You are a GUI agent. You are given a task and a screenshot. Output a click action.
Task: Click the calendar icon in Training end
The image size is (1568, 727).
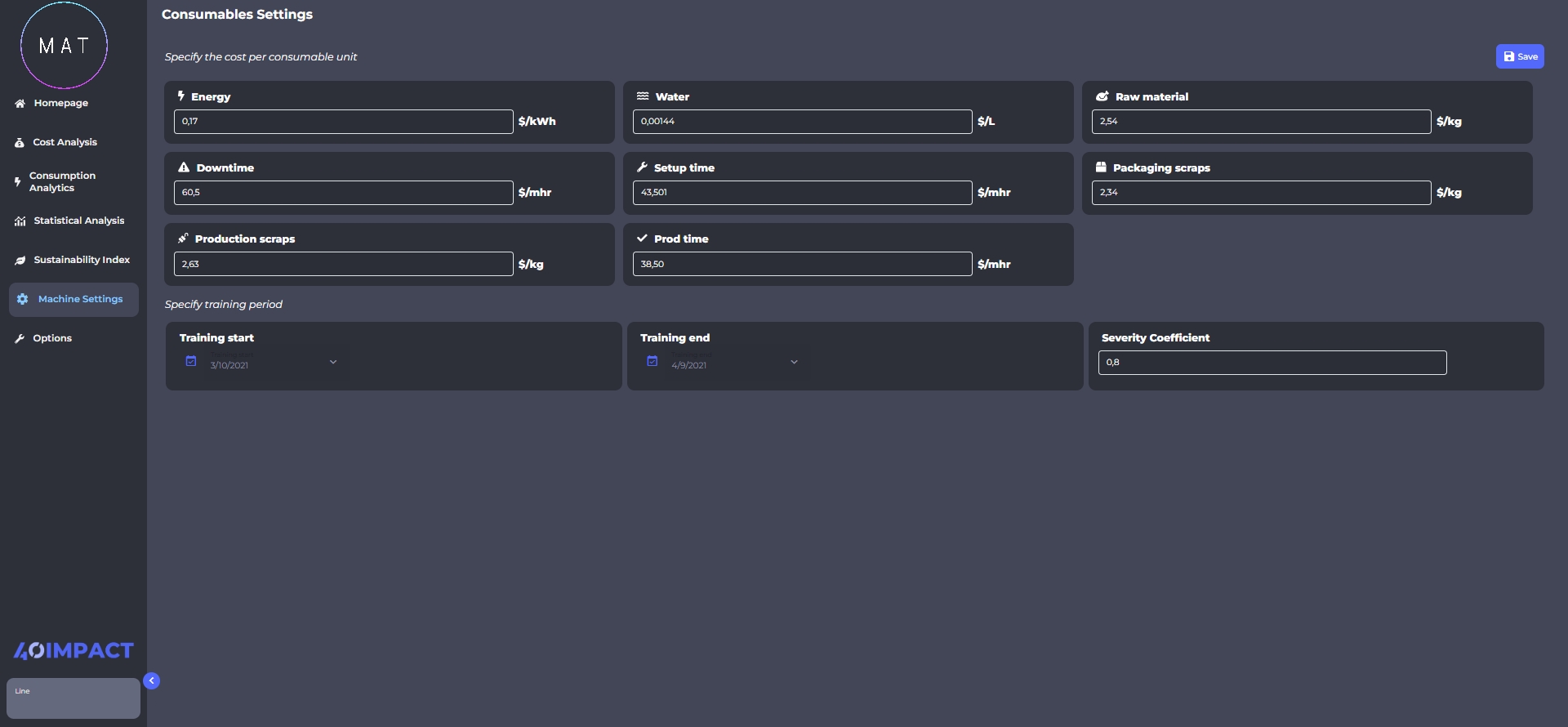click(x=653, y=361)
